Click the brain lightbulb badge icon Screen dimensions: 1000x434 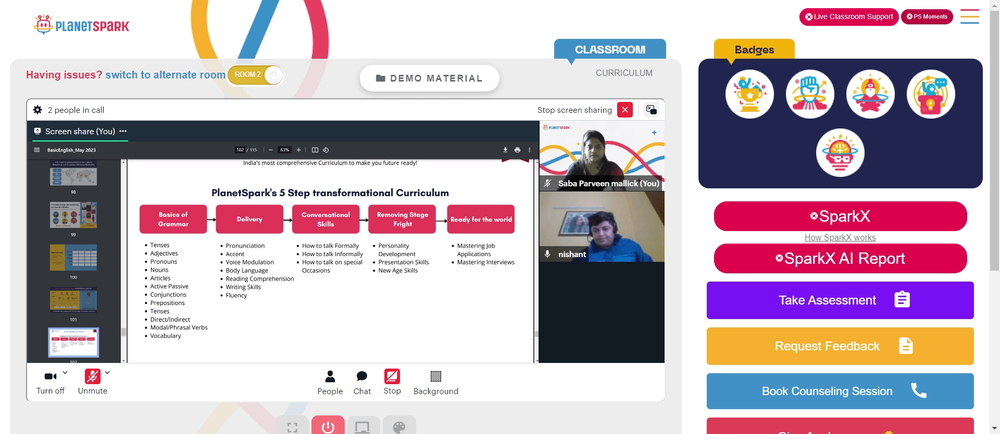840,152
